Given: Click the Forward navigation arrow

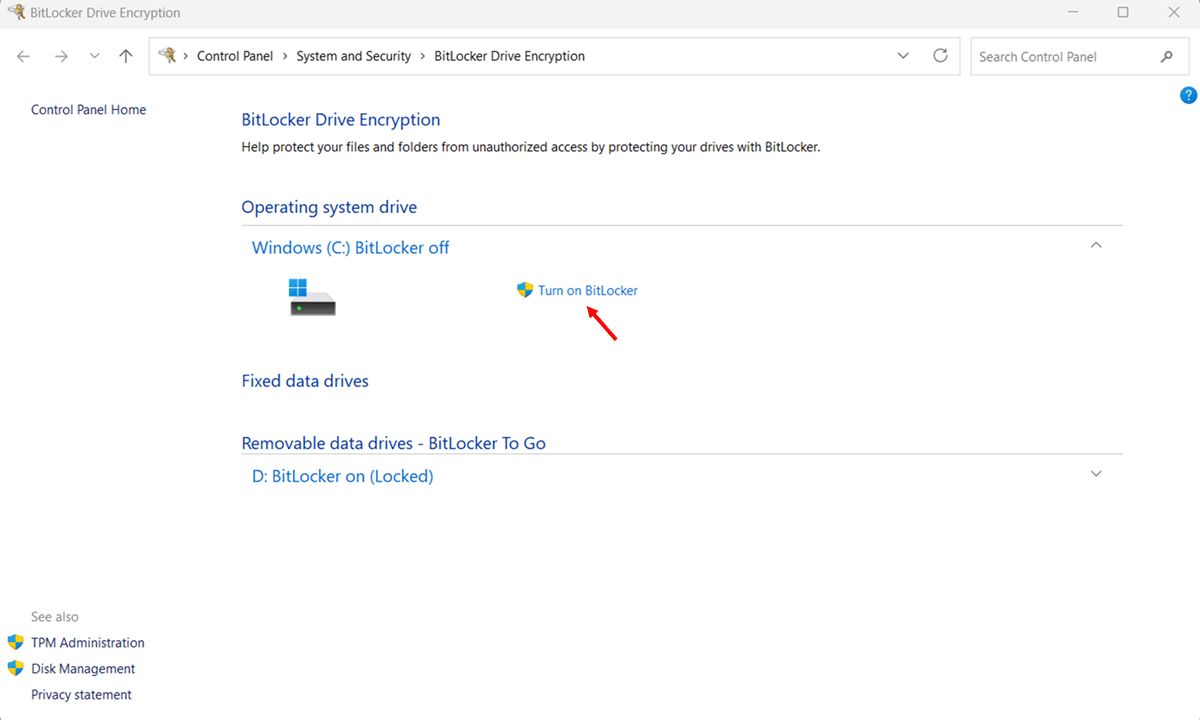Looking at the screenshot, I should (x=61, y=56).
